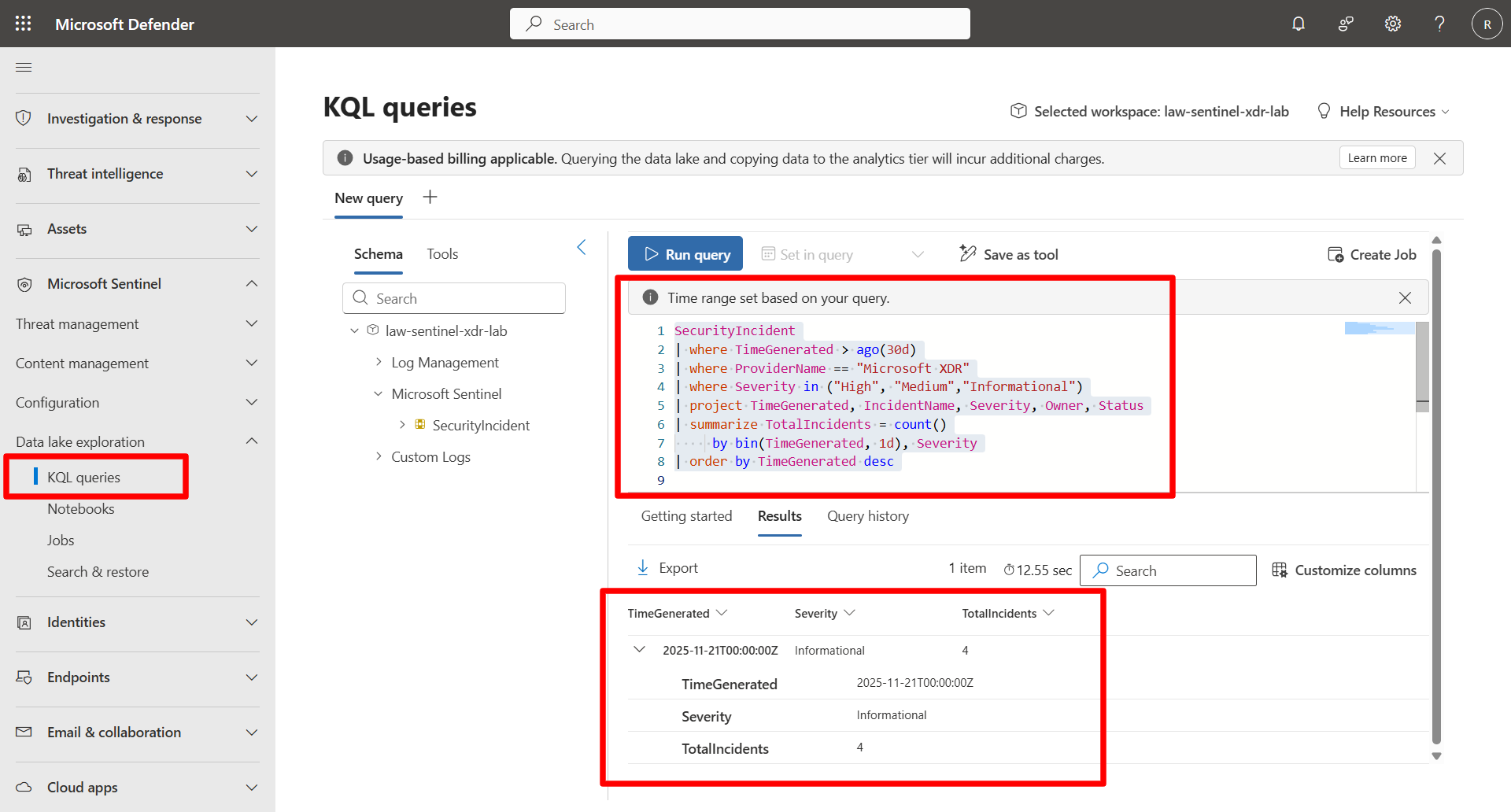Collapse the Microsoft Sentinel section
Viewport: 1511px width, 812px height.
click(252, 283)
